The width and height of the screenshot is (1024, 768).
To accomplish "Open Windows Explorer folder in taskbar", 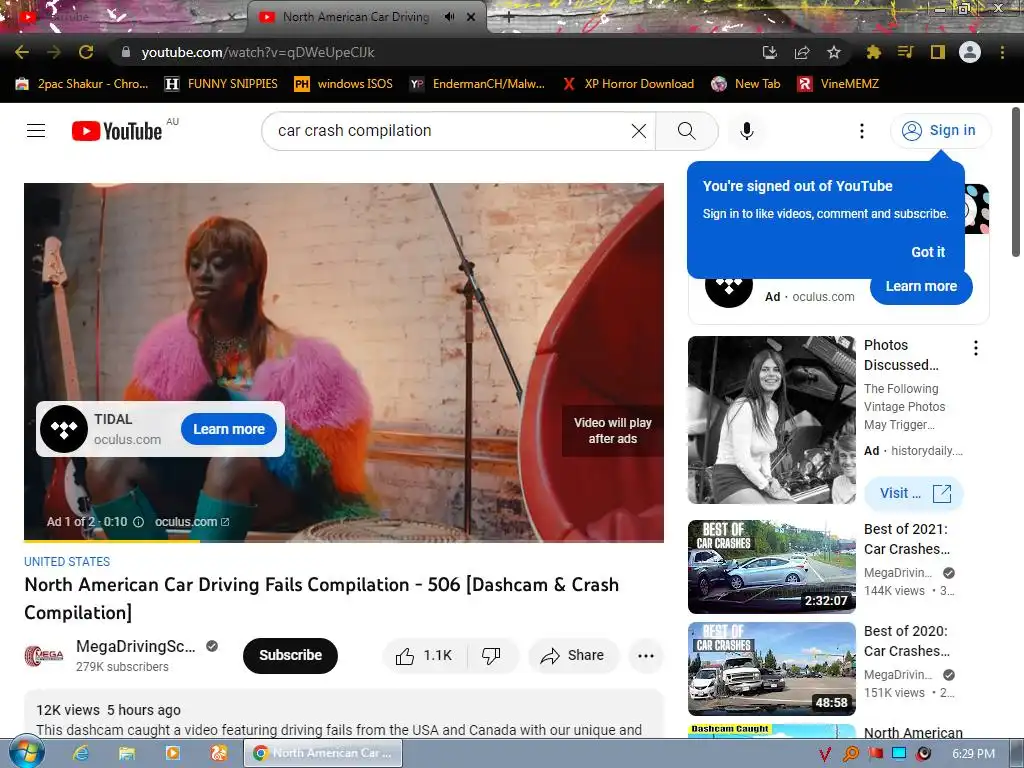I will pyautogui.click(x=127, y=753).
